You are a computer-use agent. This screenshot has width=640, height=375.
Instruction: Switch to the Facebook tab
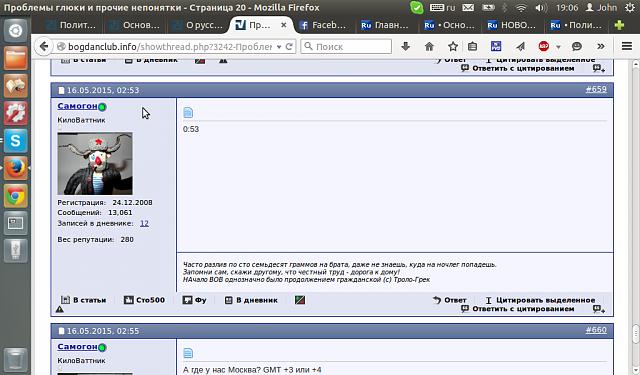[x=323, y=25]
